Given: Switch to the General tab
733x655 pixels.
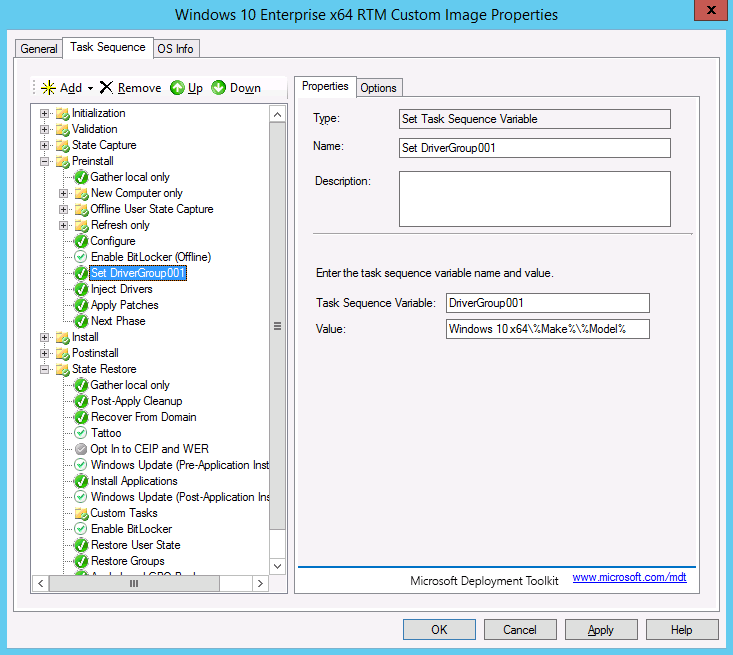Looking at the screenshot, I should point(39,48).
